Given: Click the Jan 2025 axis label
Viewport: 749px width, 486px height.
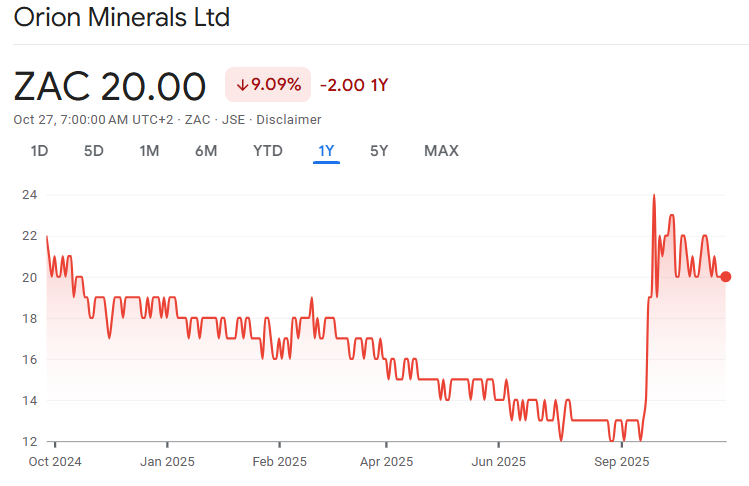Looking at the screenshot, I should 167,462.
